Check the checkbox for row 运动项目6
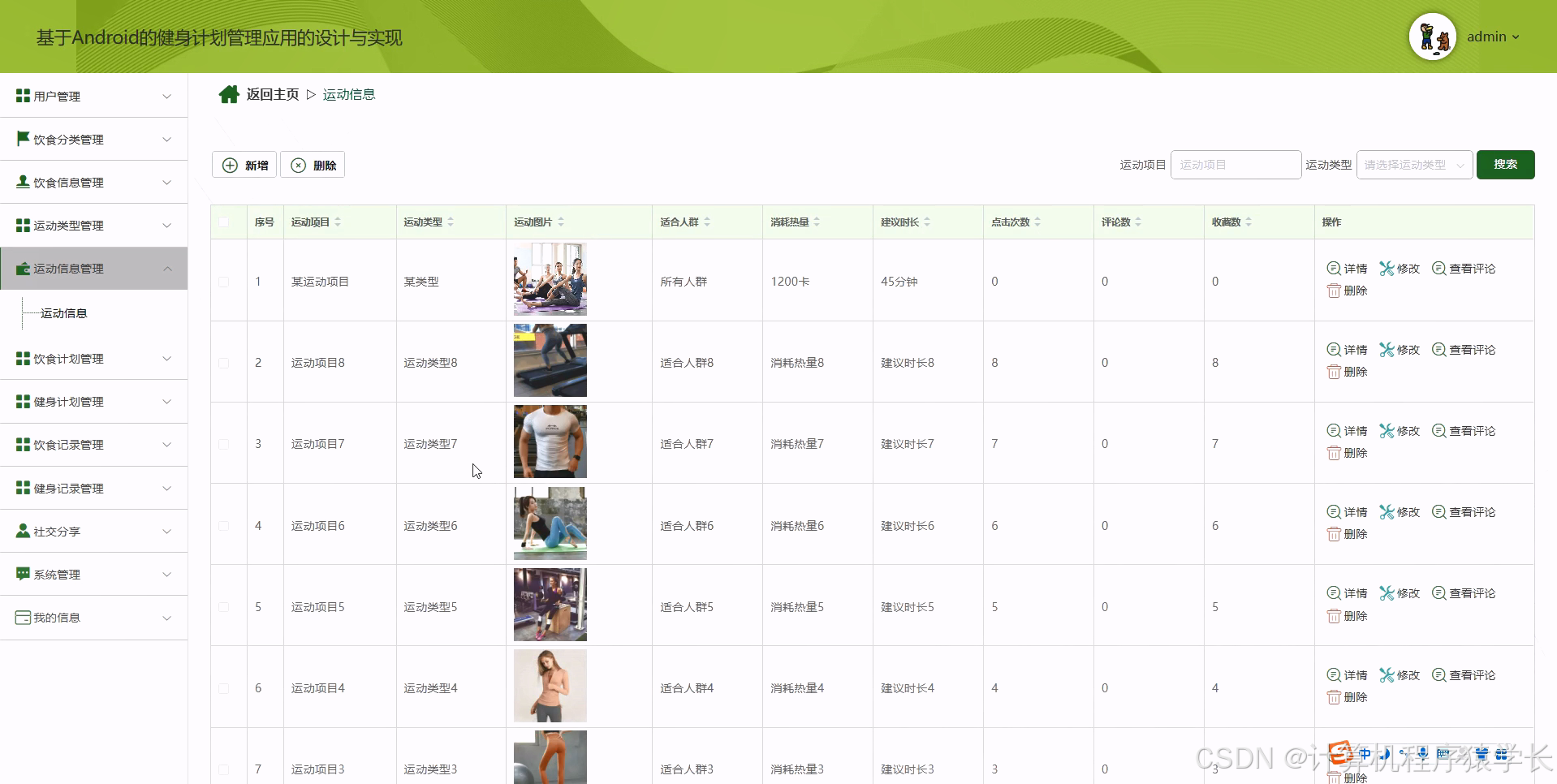The height and width of the screenshot is (784, 1557). (x=223, y=526)
